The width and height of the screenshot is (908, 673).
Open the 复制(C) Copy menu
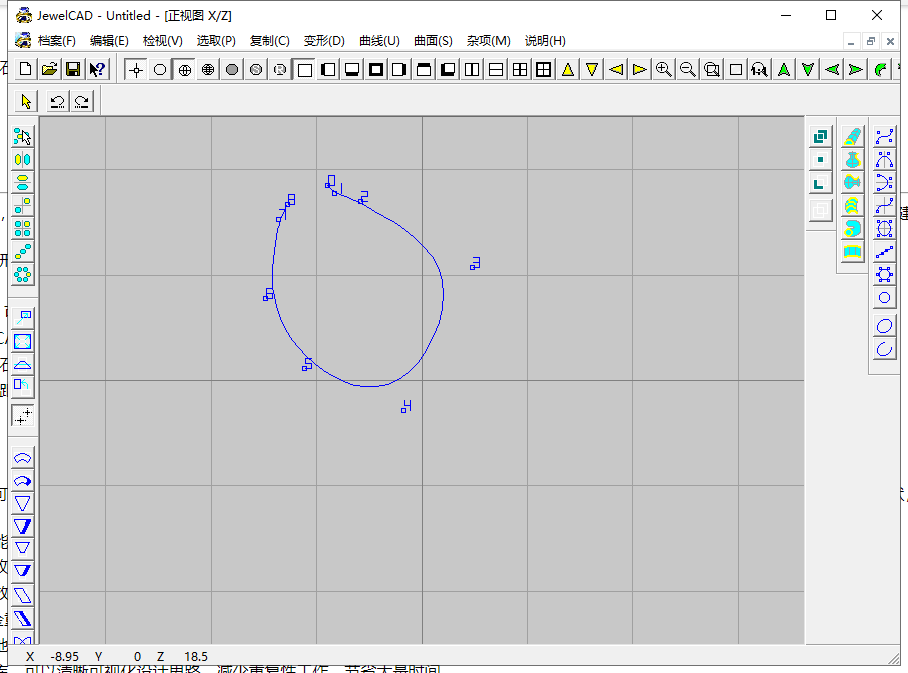point(269,41)
